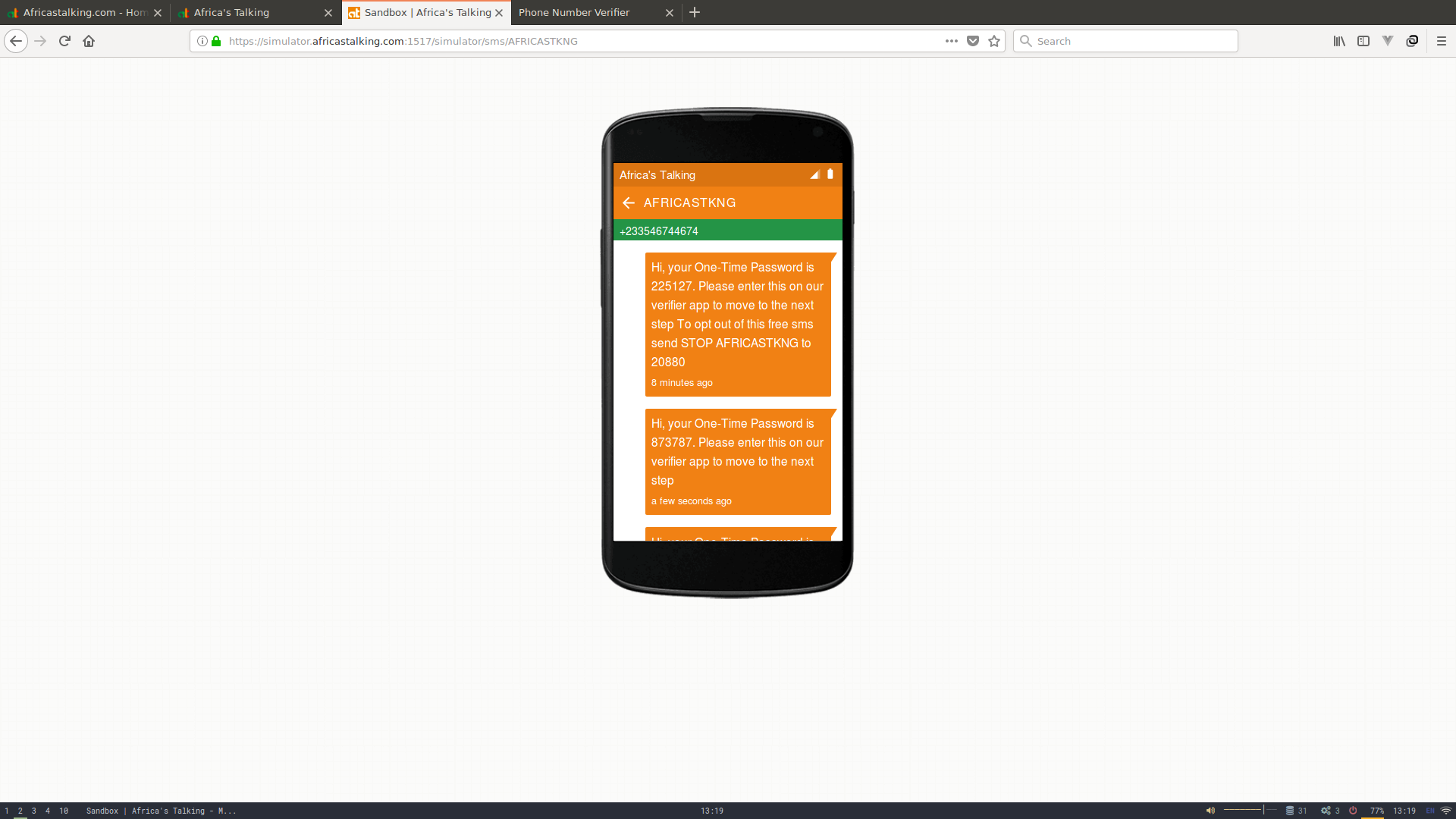Screen dimensions: 1456x819
Task: Click the browser back button
Action: [x=16, y=41]
